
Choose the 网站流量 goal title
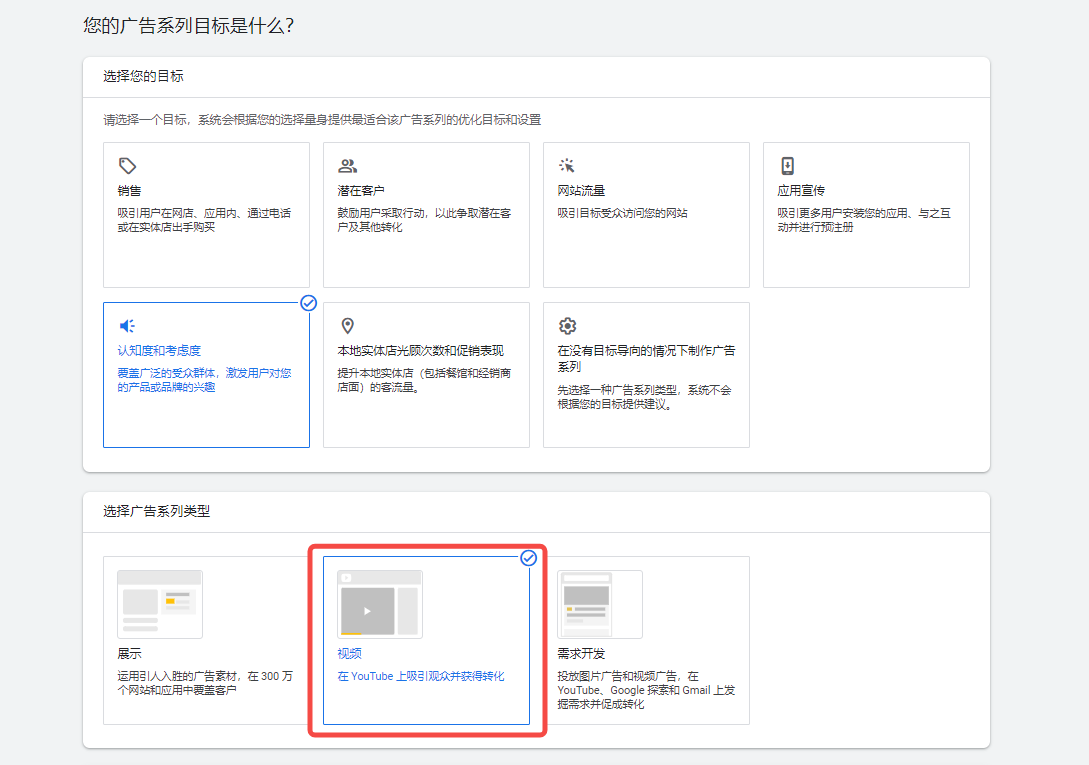pyautogui.click(x=581, y=191)
